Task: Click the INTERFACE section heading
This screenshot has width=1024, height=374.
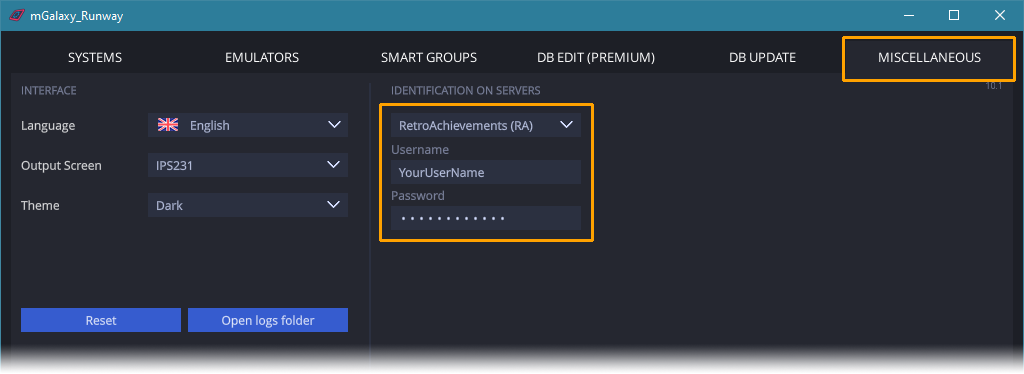Action: pyautogui.click(x=49, y=91)
